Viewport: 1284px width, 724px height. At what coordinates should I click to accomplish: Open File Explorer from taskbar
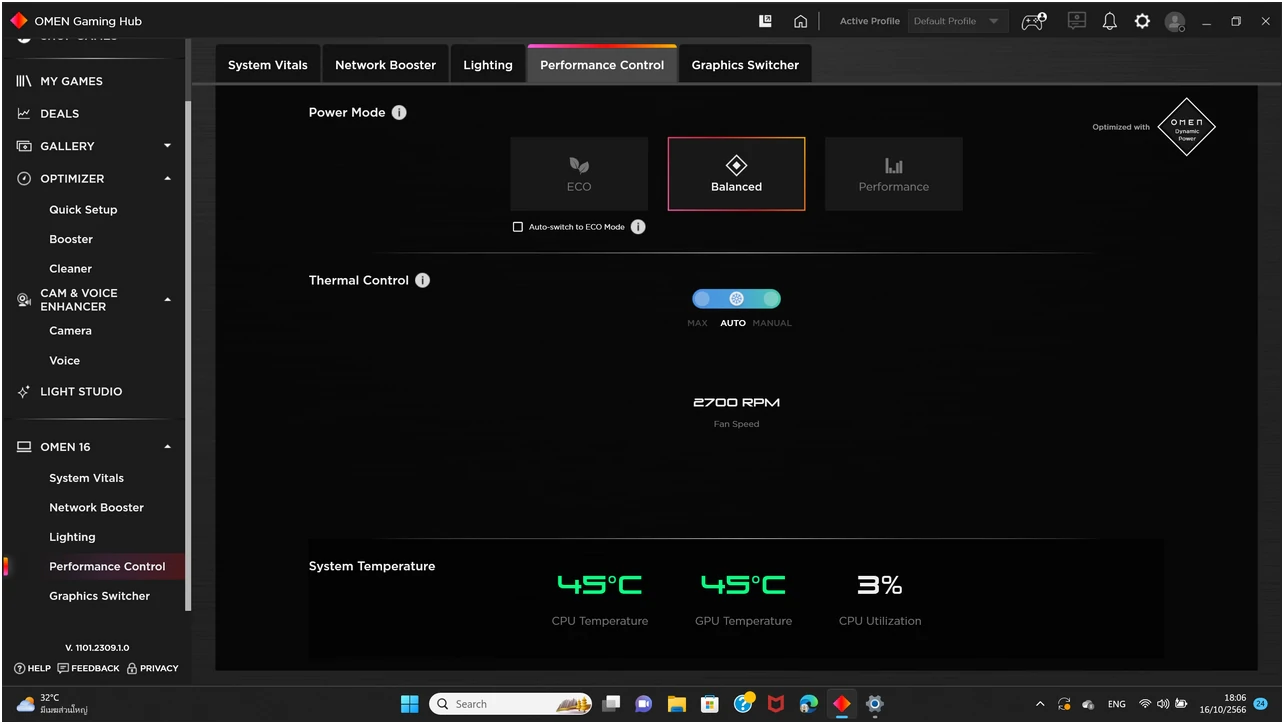[x=676, y=704]
